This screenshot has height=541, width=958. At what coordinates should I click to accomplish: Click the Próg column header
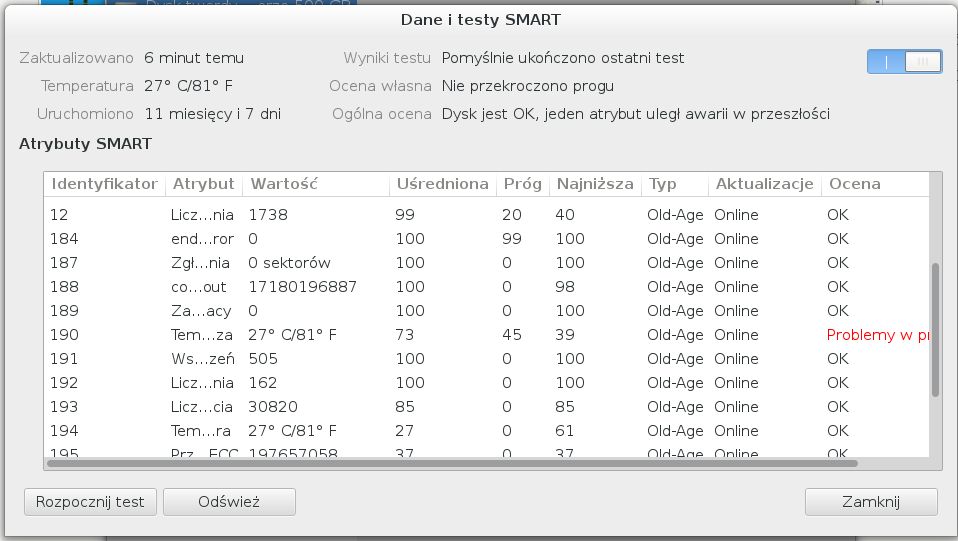point(522,184)
